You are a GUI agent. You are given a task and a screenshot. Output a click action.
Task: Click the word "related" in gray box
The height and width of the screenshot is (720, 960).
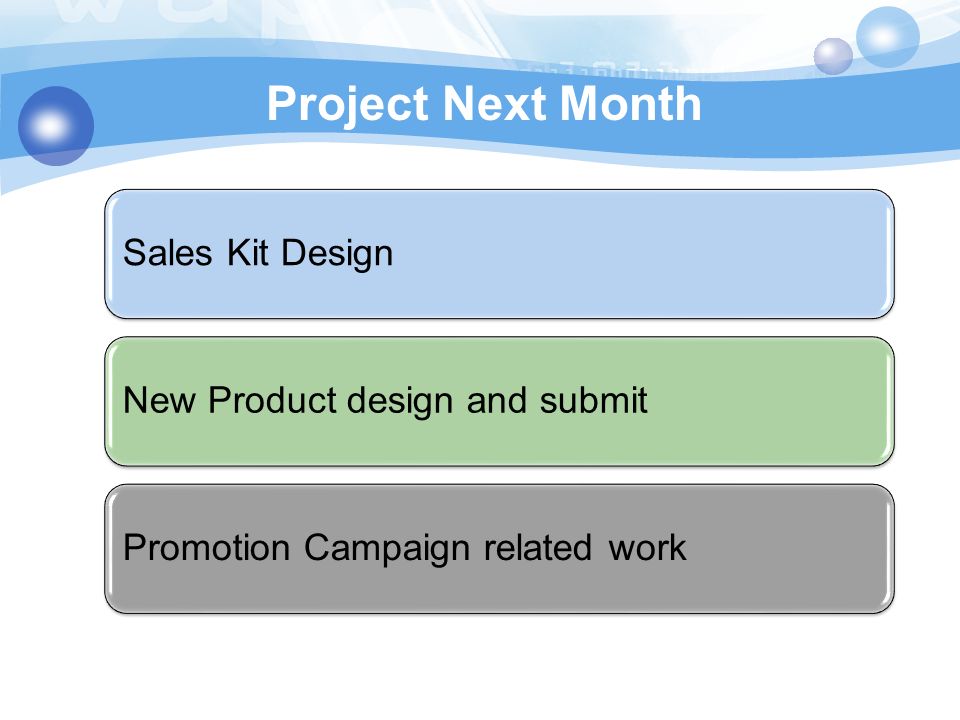click(538, 547)
